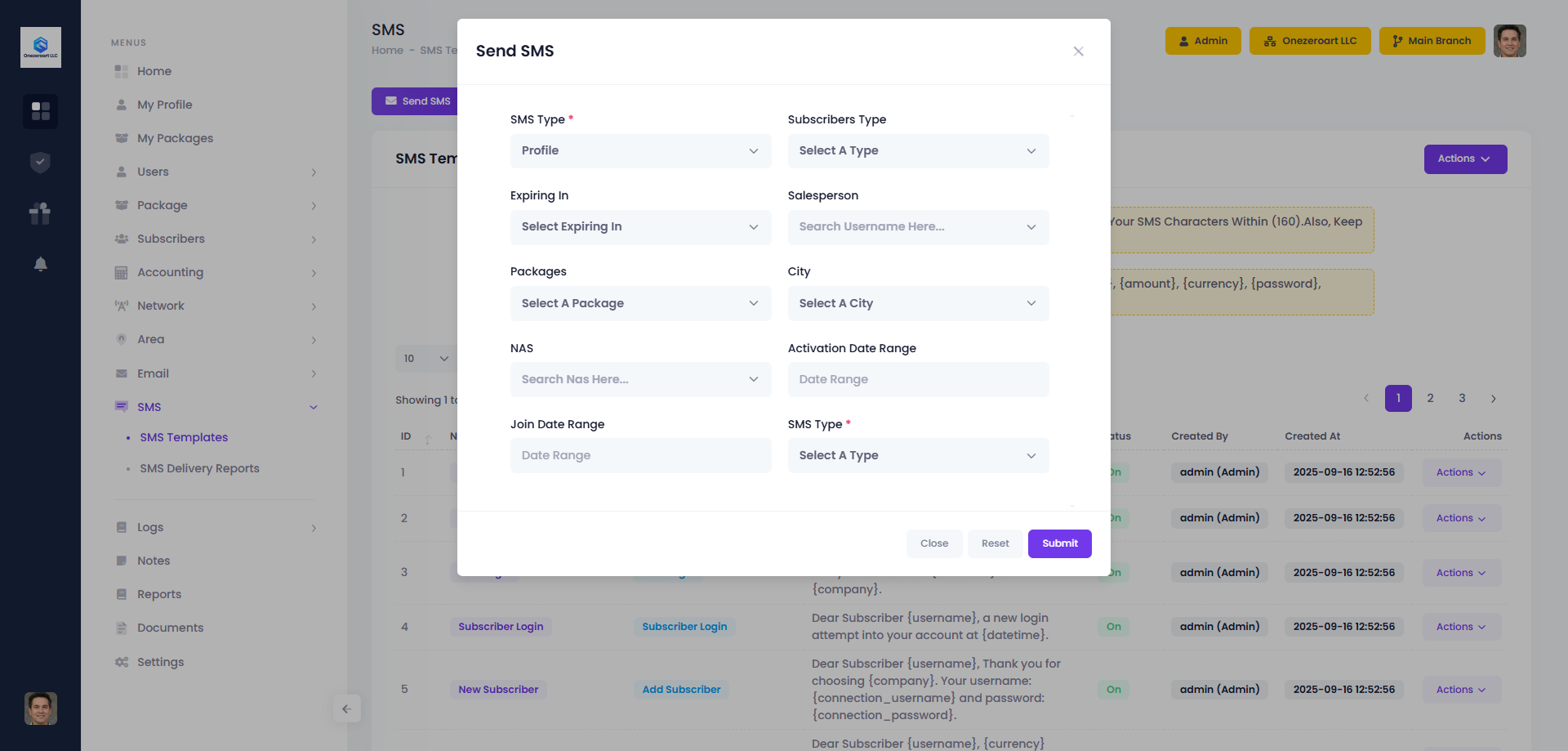Open the Select A Package dropdown
Viewport: 1568px width, 751px height.
click(x=640, y=303)
